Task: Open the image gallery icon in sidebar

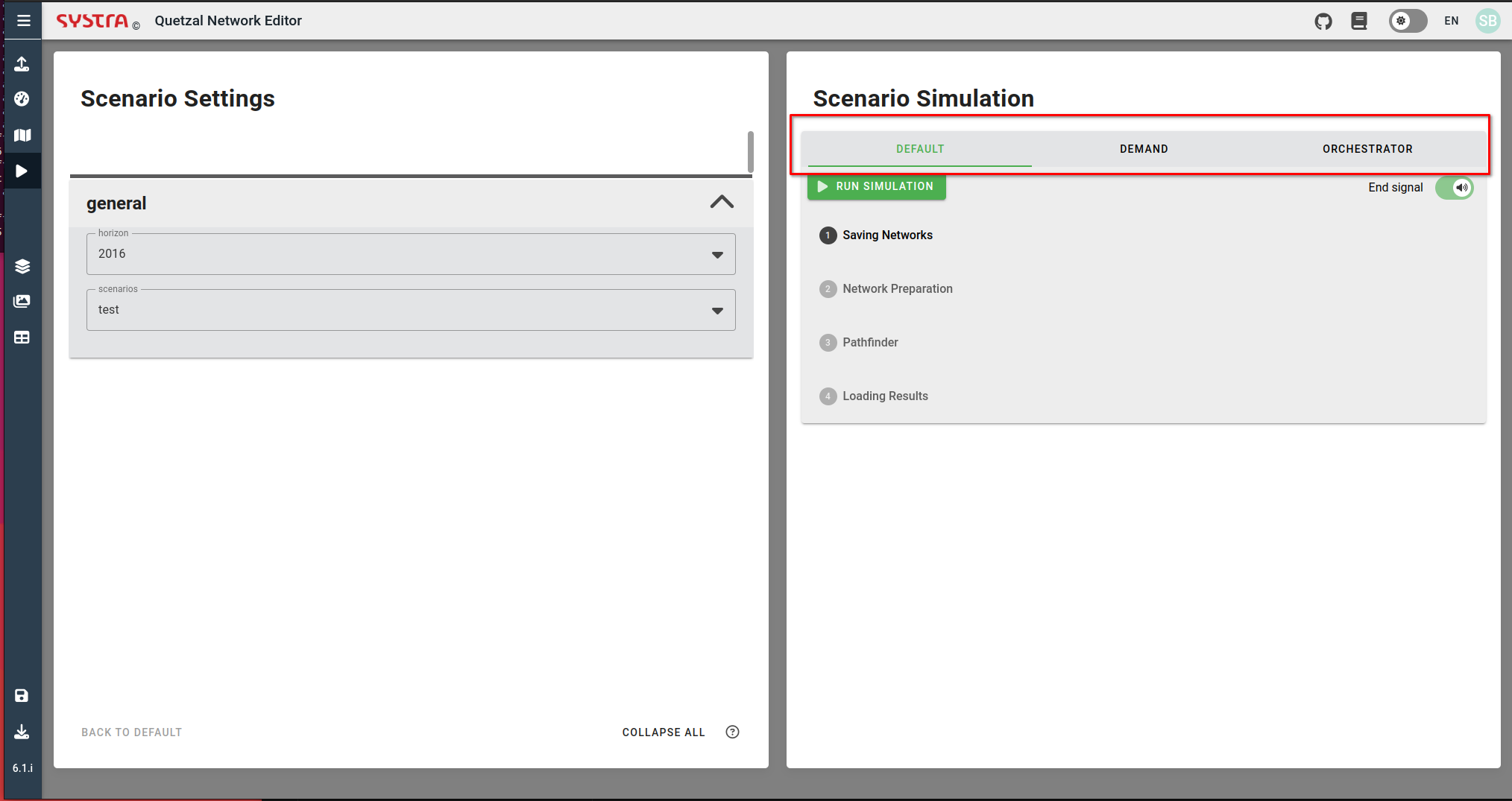Action: [x=22, y=302]
